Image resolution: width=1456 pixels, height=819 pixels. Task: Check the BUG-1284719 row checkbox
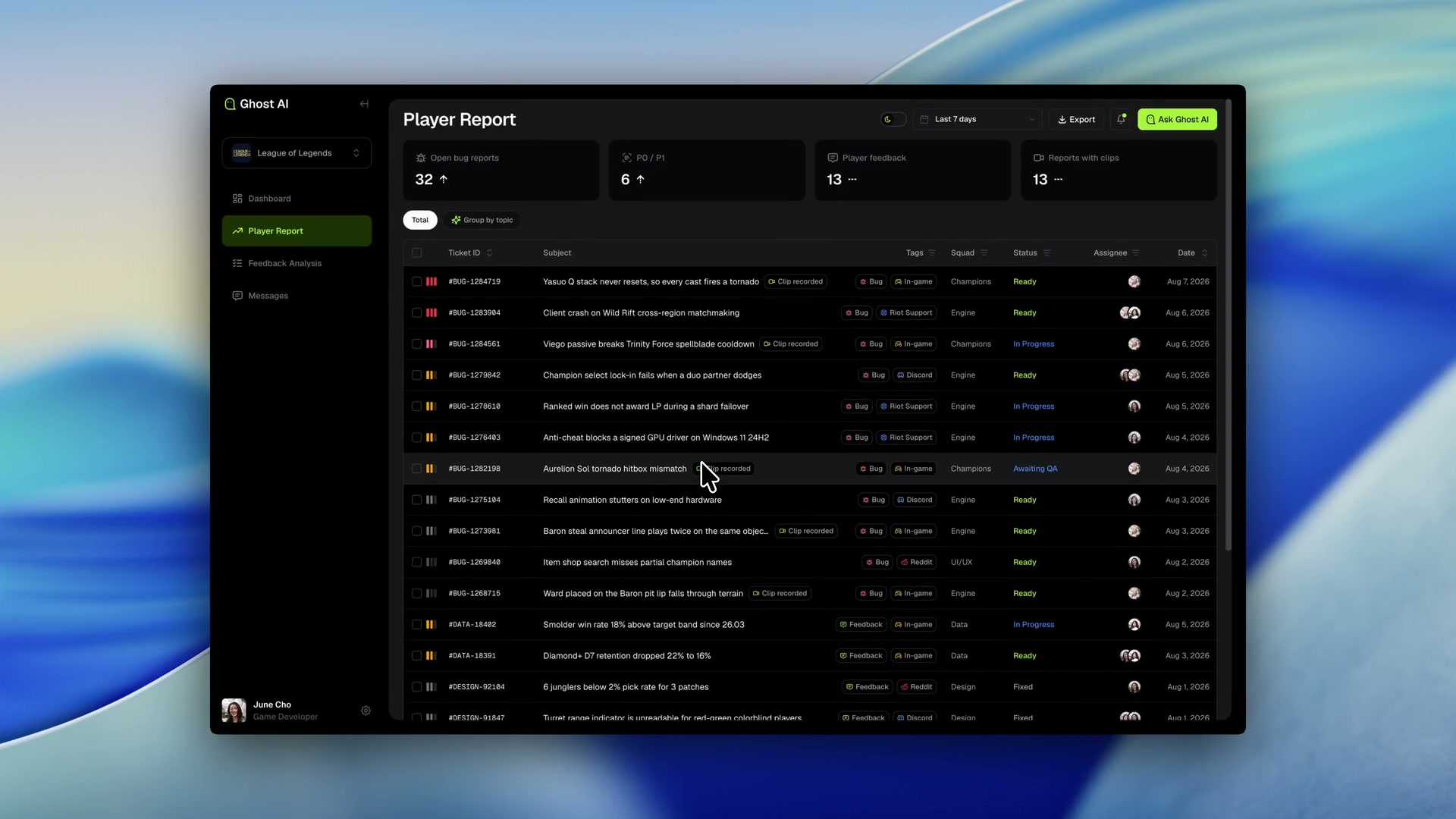coord(416,281)
